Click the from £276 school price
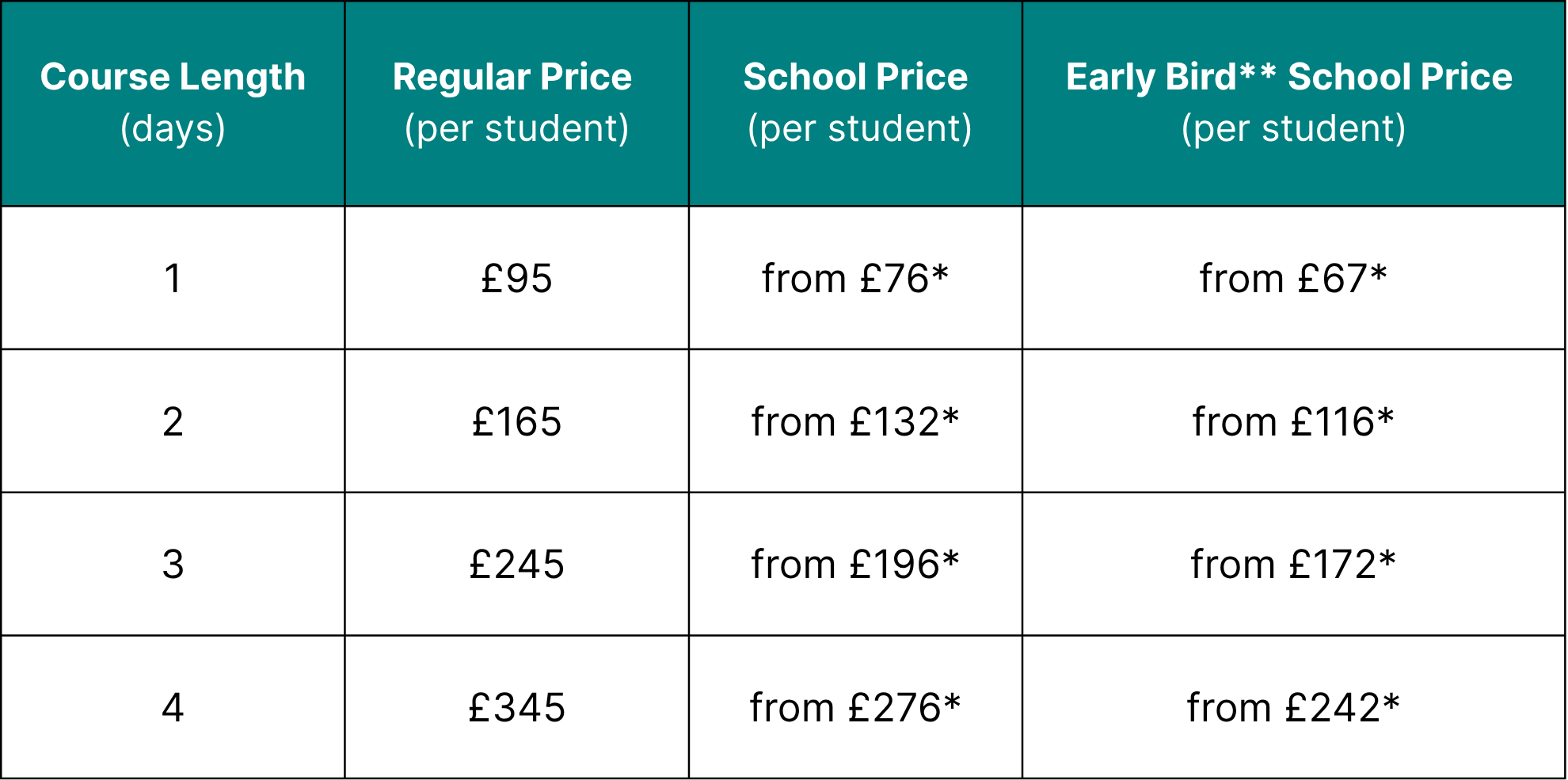The width and height of the screenshot is (1568, 780). (x=855, y=707)
